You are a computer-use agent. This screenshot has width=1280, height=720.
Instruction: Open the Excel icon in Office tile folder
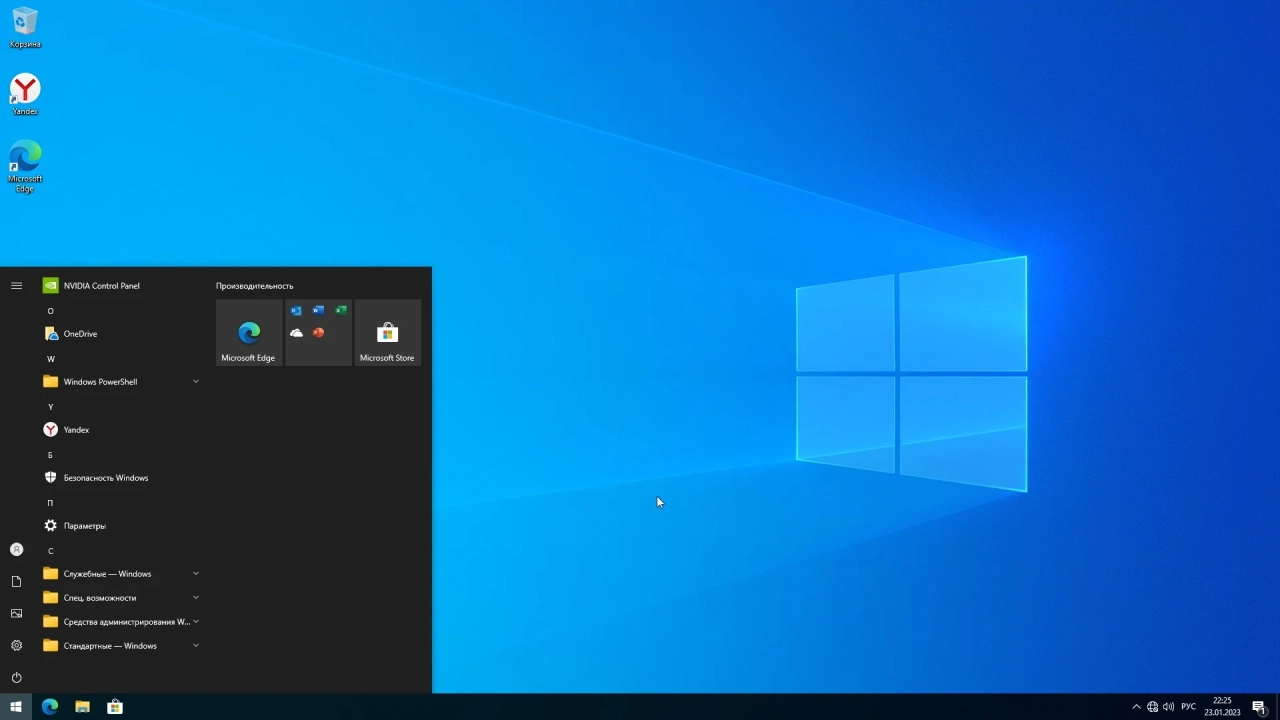[341, 311]
